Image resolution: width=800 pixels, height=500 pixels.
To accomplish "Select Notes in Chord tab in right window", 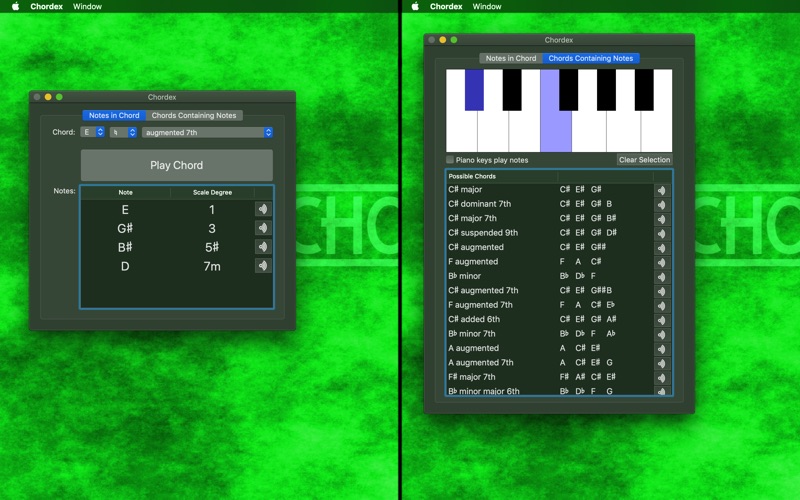I will [511, 58].
